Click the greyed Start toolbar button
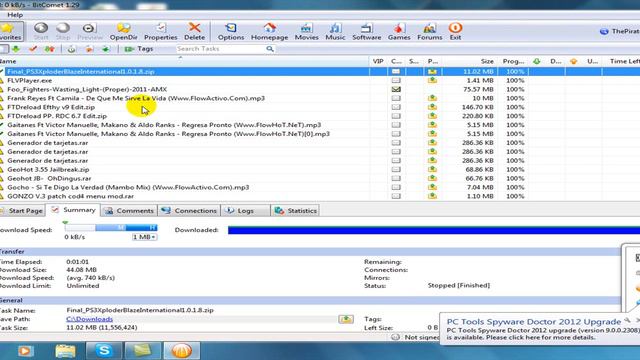Image resolution: width=640 pixels, height=360 pixels. pos(41,31)
